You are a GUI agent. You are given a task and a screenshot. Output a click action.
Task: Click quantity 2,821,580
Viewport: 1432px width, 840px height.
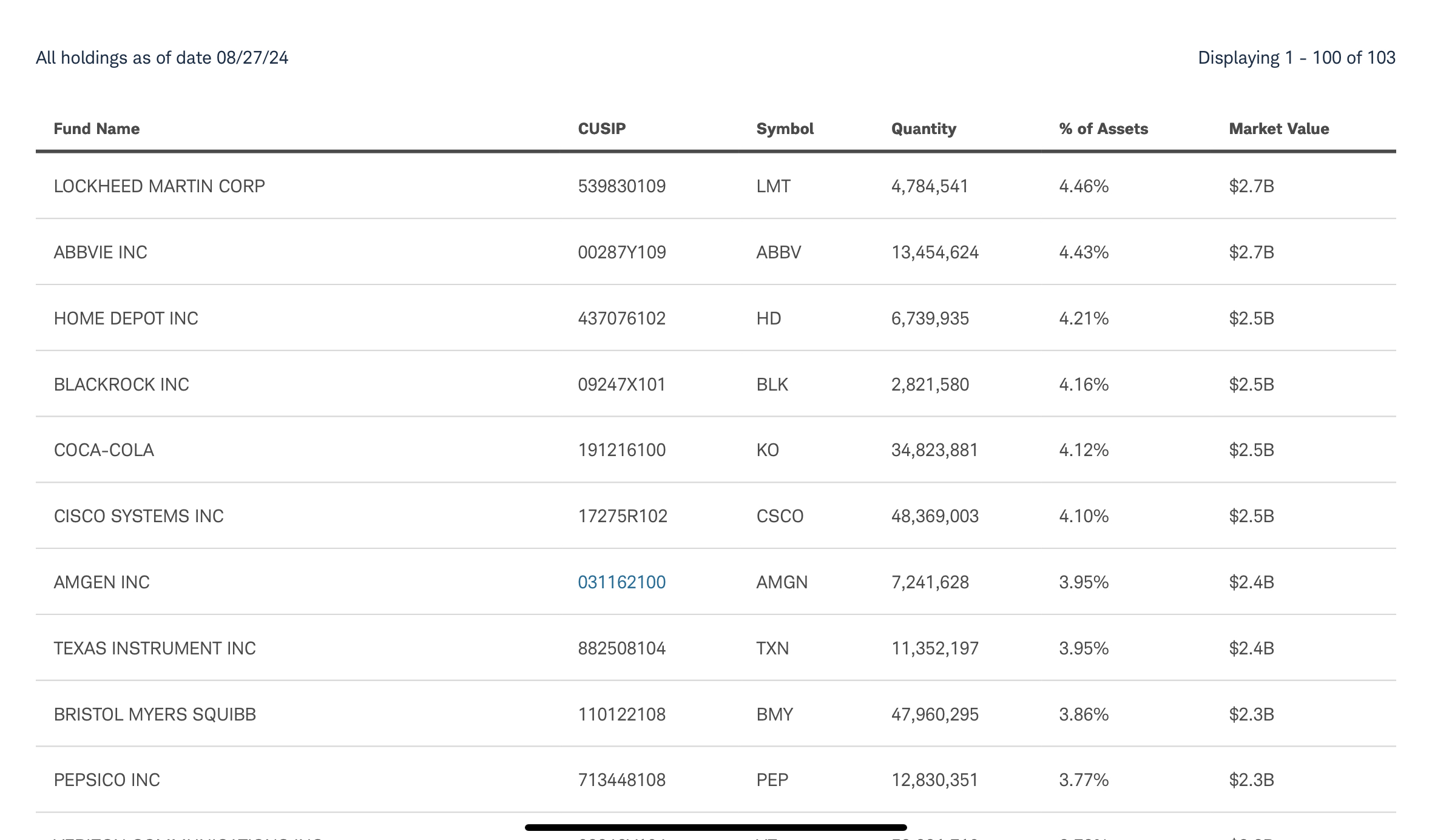point(930,385)
